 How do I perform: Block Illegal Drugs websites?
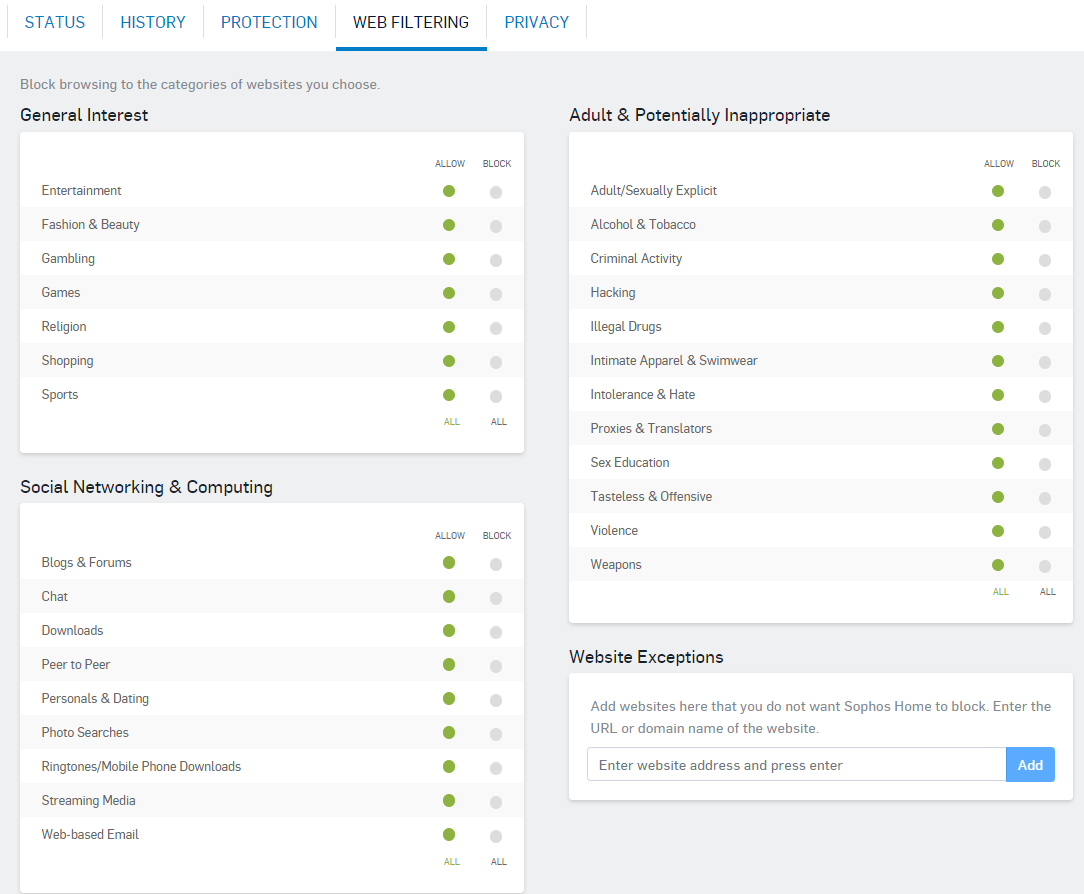pyautogui.click(x=1045, y=328)
